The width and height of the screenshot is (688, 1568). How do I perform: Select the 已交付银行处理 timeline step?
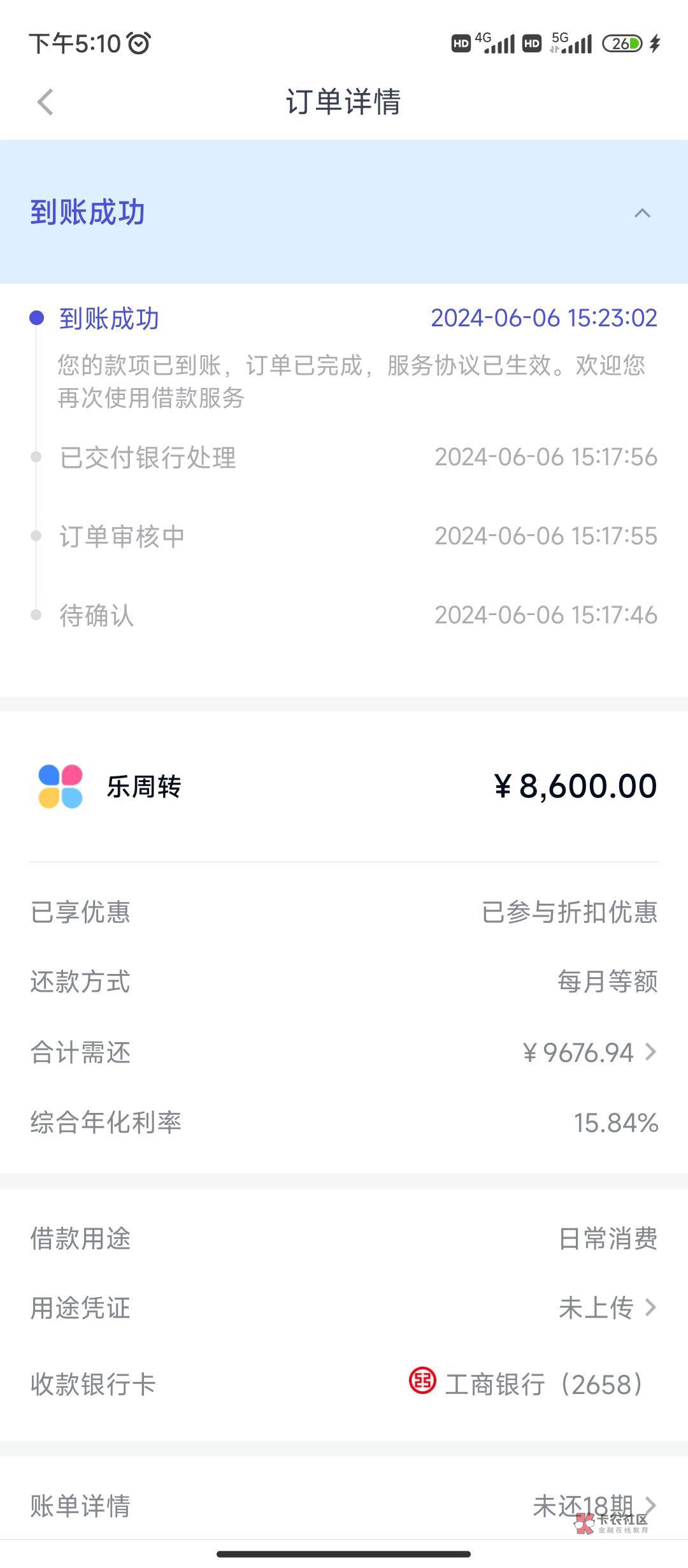(x=148, y=458)
